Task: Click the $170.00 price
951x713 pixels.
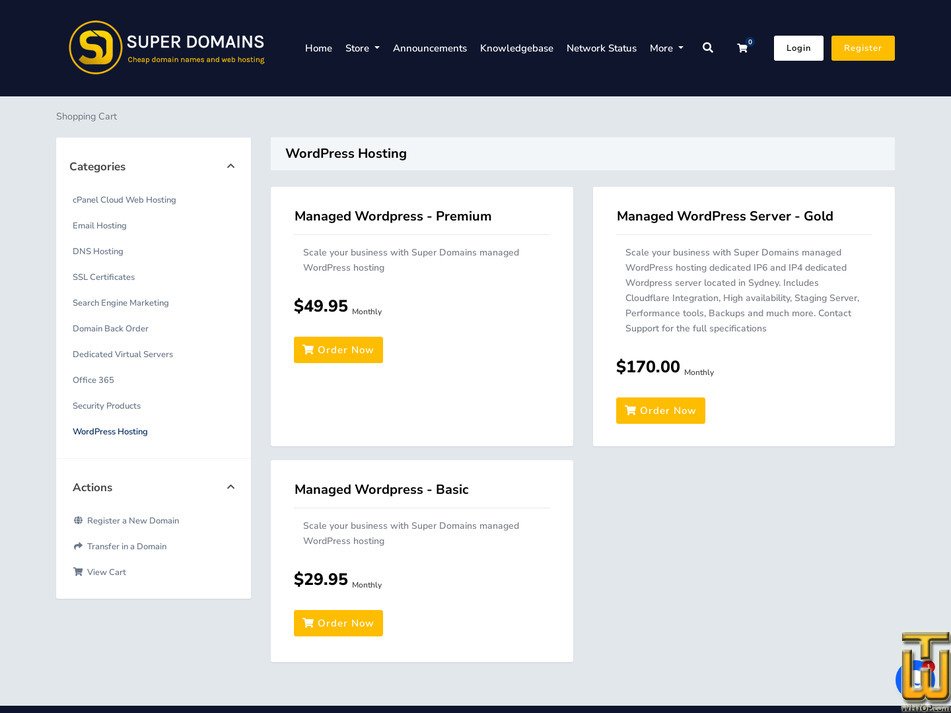Action: (648, 366)
